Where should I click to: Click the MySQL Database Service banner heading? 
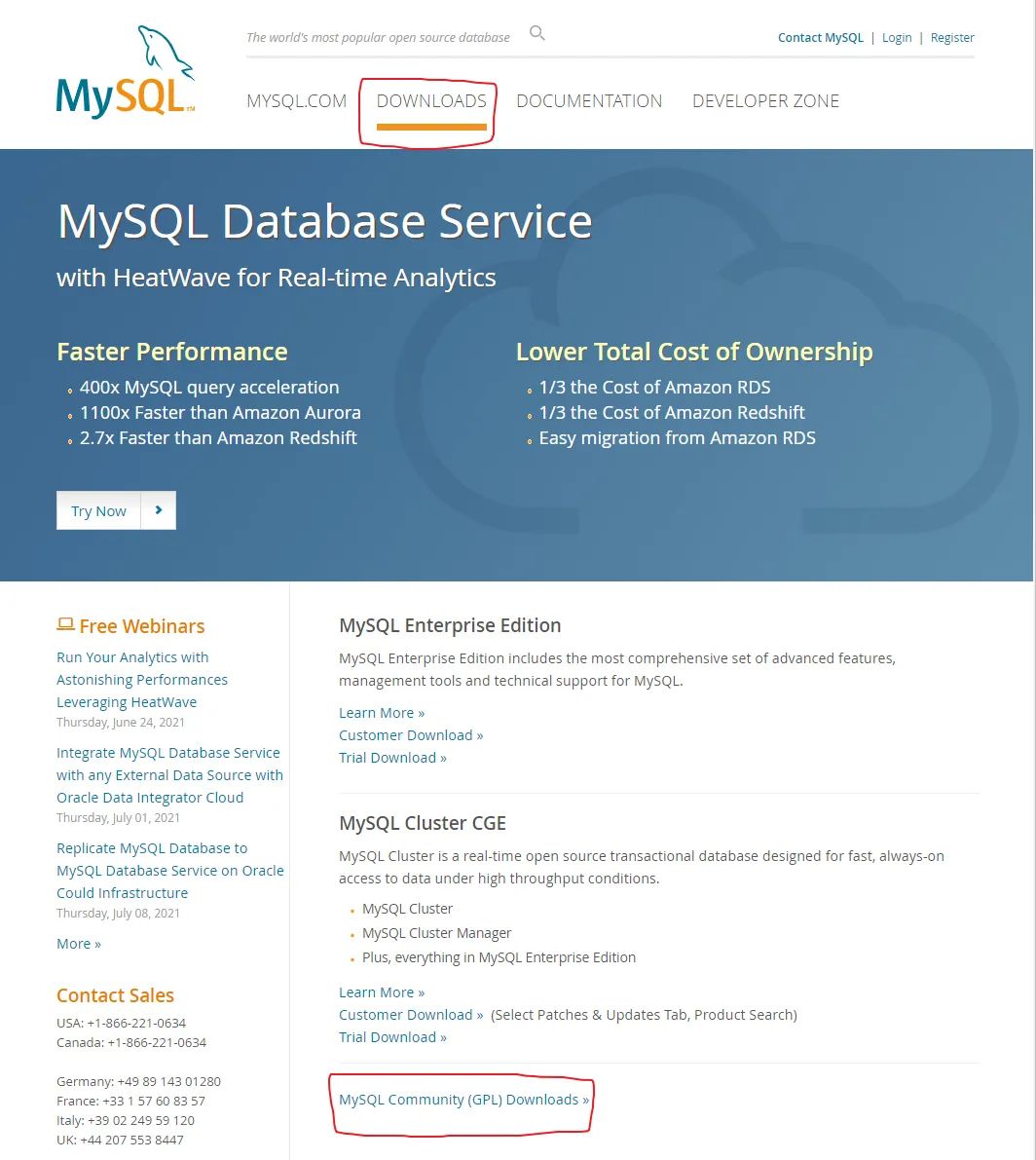point(324,221)
